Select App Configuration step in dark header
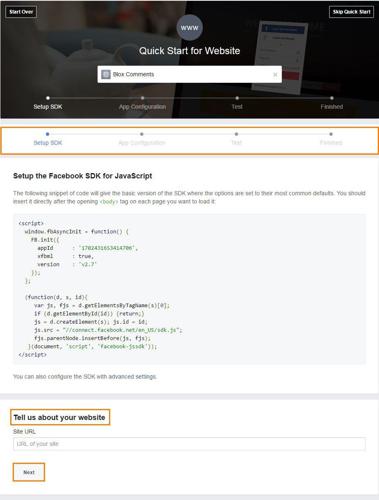 click(x=142, y=107)
